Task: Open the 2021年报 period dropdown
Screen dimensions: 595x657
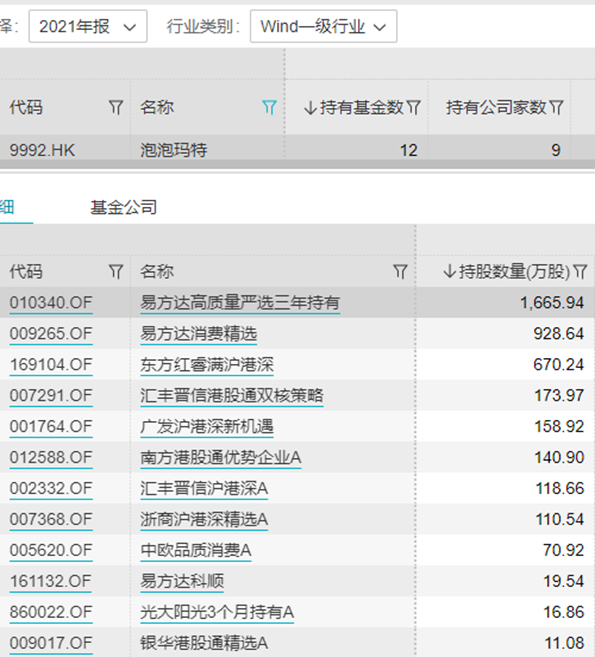Action: pos(88,27)
